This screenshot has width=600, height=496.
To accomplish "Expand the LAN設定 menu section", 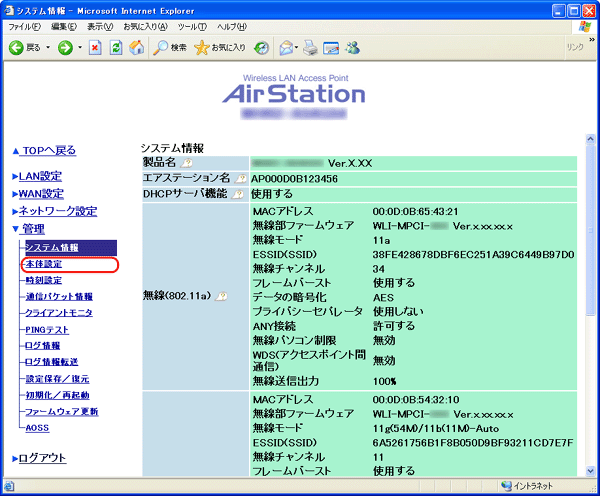I will click(x=37, y=176).
